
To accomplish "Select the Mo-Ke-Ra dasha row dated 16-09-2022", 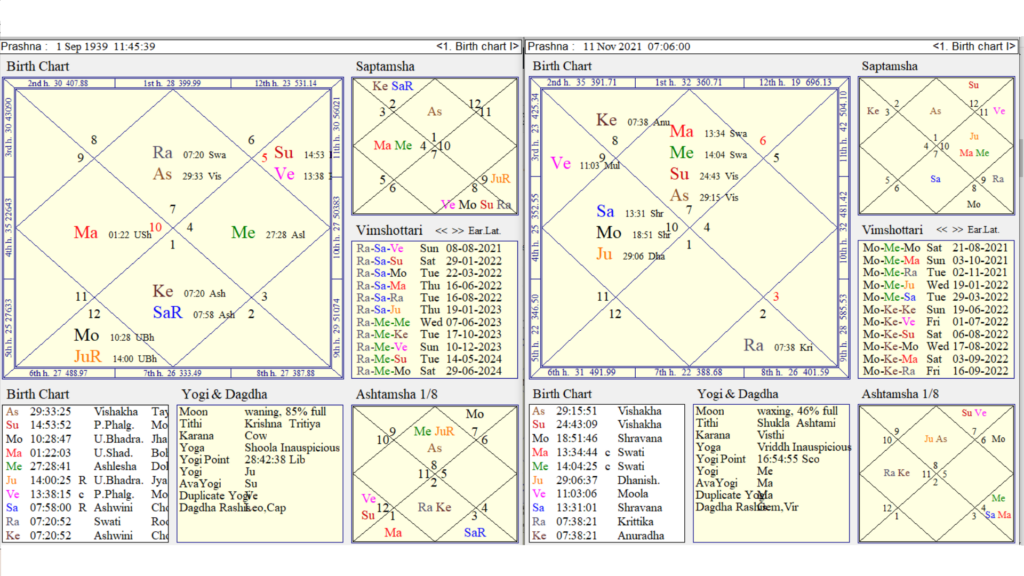I will (935, 371).
